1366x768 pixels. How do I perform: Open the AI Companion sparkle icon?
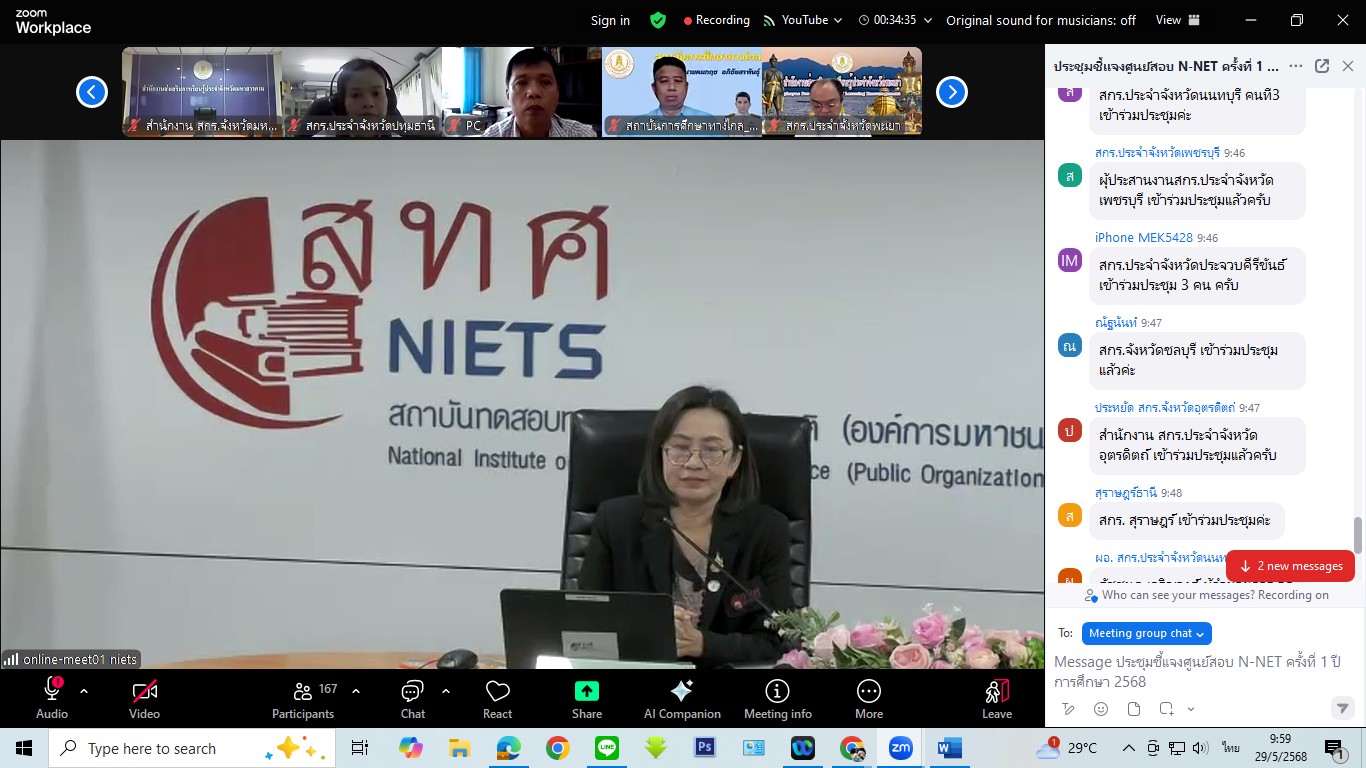[682, 698]
